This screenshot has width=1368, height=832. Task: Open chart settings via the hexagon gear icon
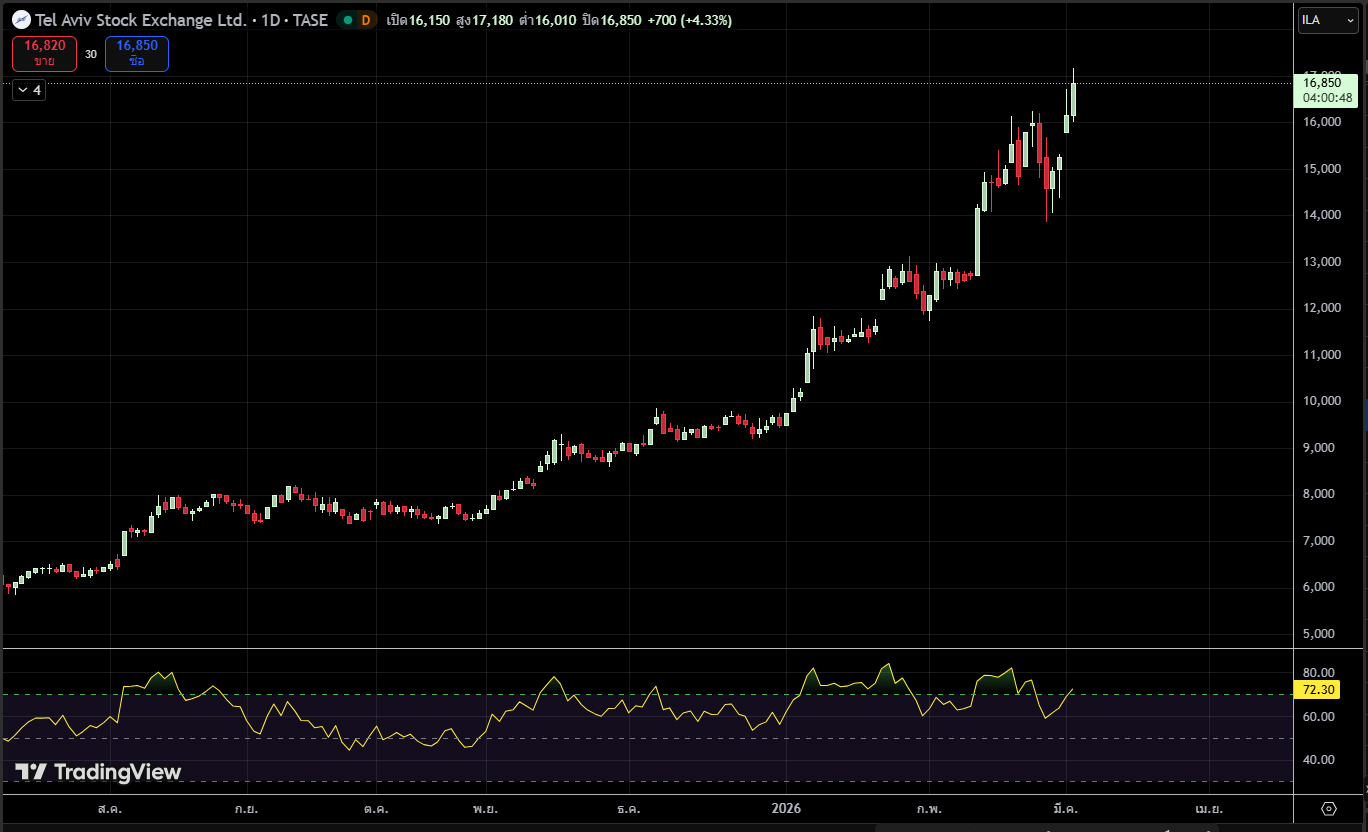[x=1329, y=808]
